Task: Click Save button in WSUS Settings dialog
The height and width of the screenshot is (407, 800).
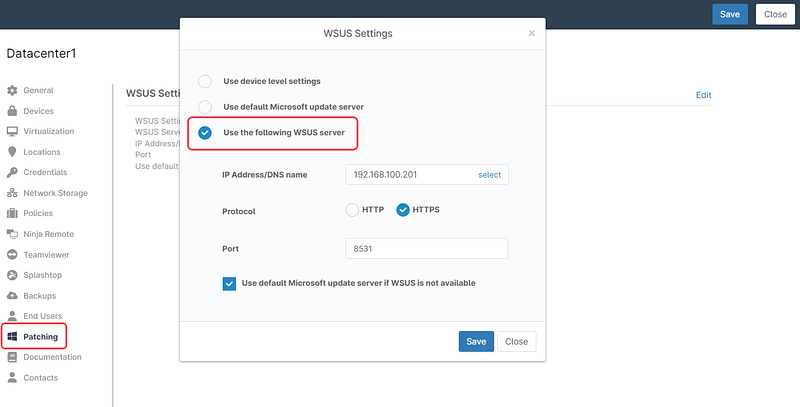Action: 476,342
